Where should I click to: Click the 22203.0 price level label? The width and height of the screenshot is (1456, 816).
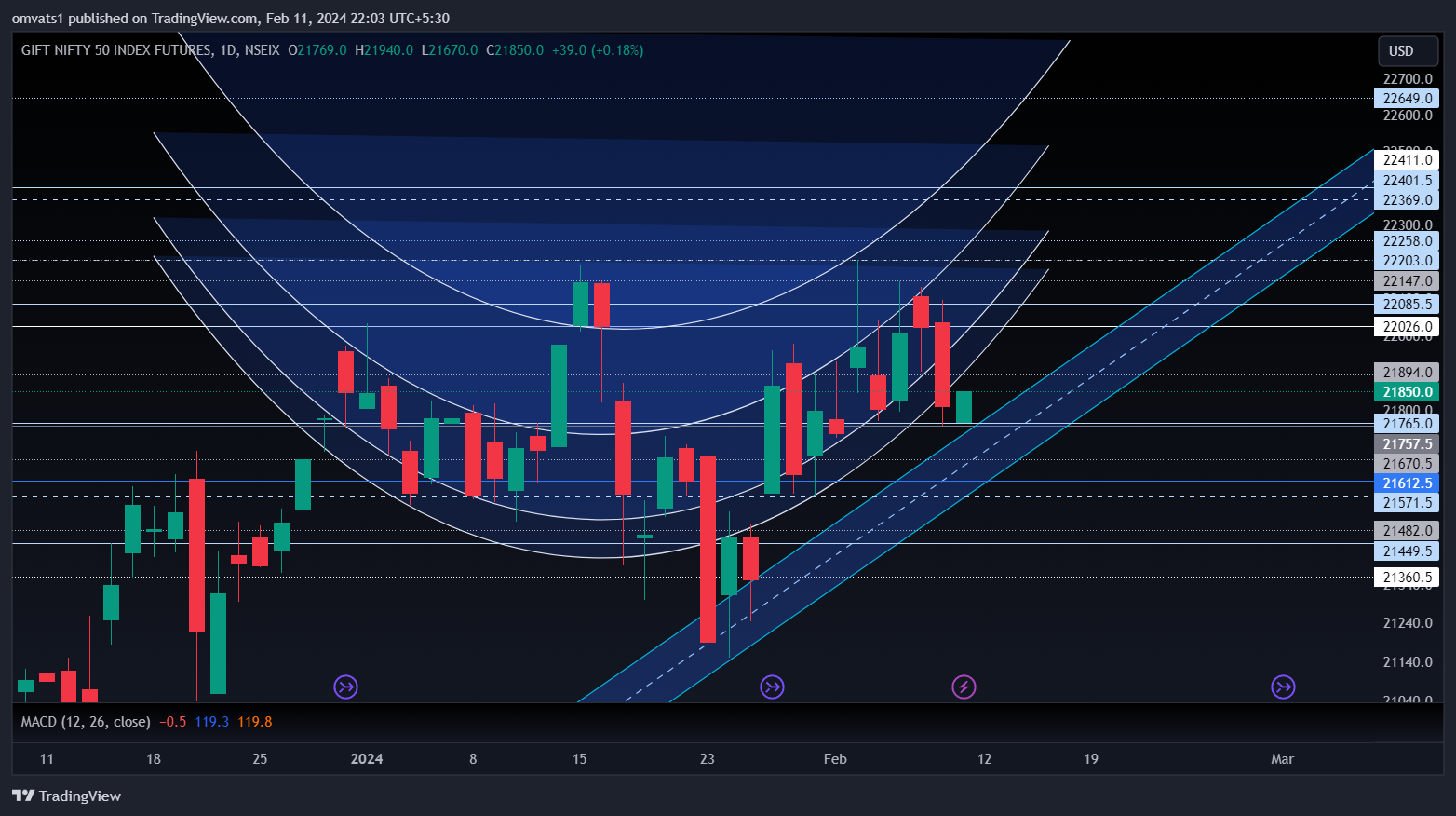click(1407, 261)
